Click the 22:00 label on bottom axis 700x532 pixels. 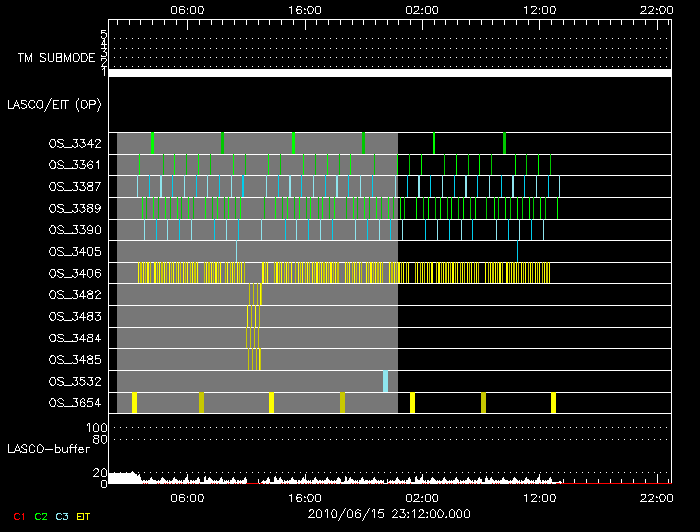[x=655, y=497]
